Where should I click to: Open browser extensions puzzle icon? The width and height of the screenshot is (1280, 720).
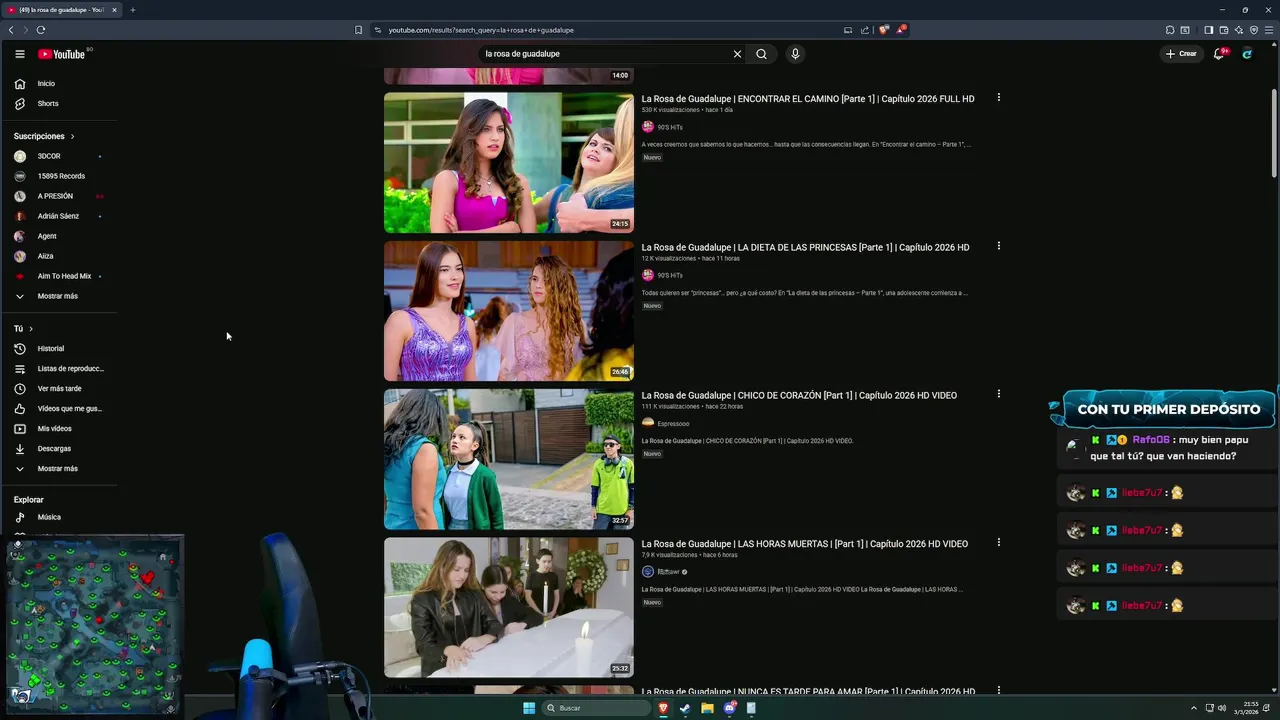(1170, 30)
